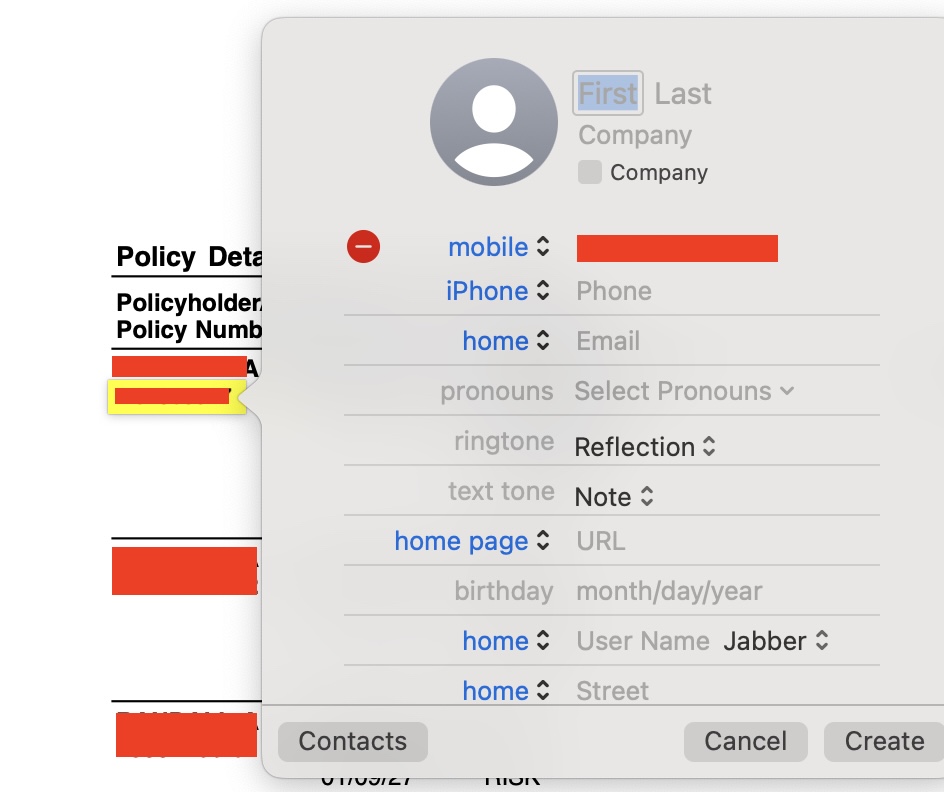Click the Create button
The height and width of the screenshot is (792, 944).
pos(884,741)
